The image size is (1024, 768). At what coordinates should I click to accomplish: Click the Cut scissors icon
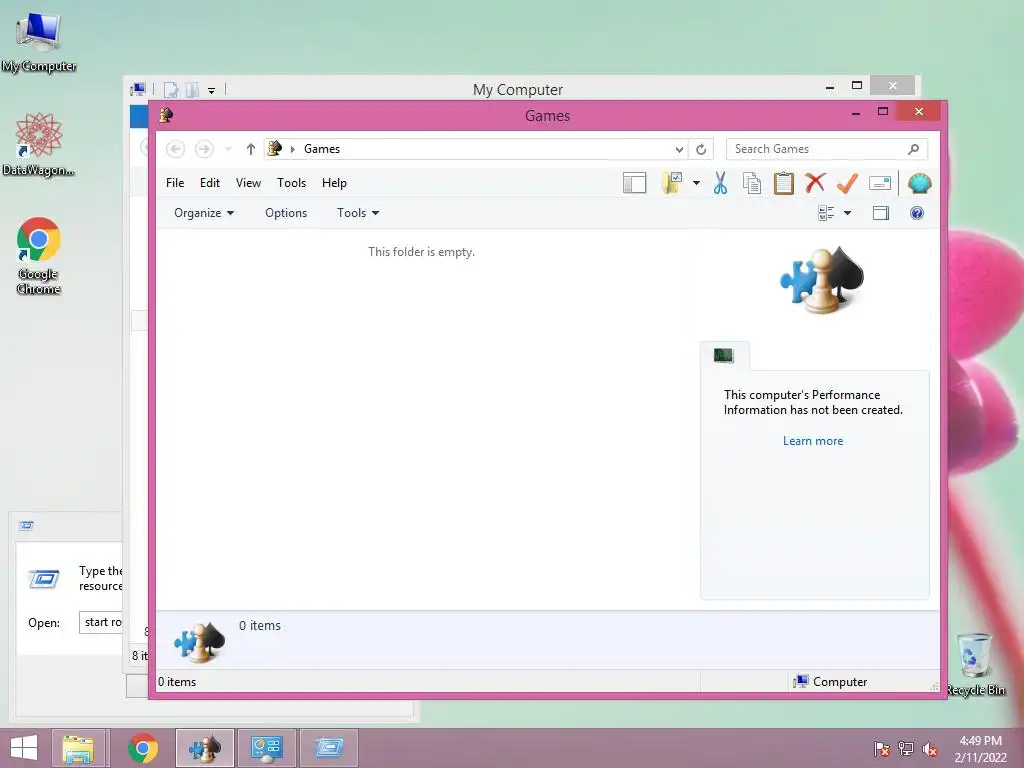point(720,184)
